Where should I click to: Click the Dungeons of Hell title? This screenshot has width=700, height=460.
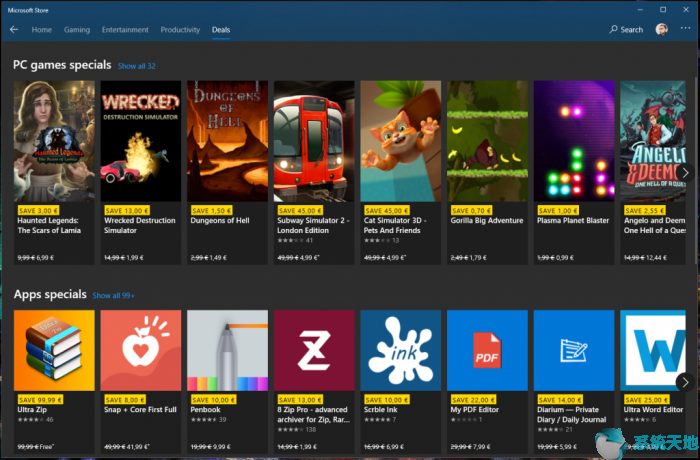(x=220, y=221)
